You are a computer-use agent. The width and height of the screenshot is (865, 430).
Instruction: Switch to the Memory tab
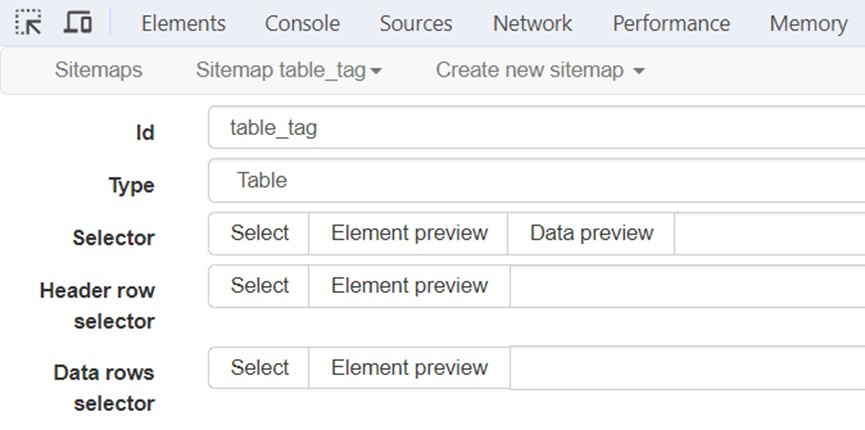[x=808, y=23]
